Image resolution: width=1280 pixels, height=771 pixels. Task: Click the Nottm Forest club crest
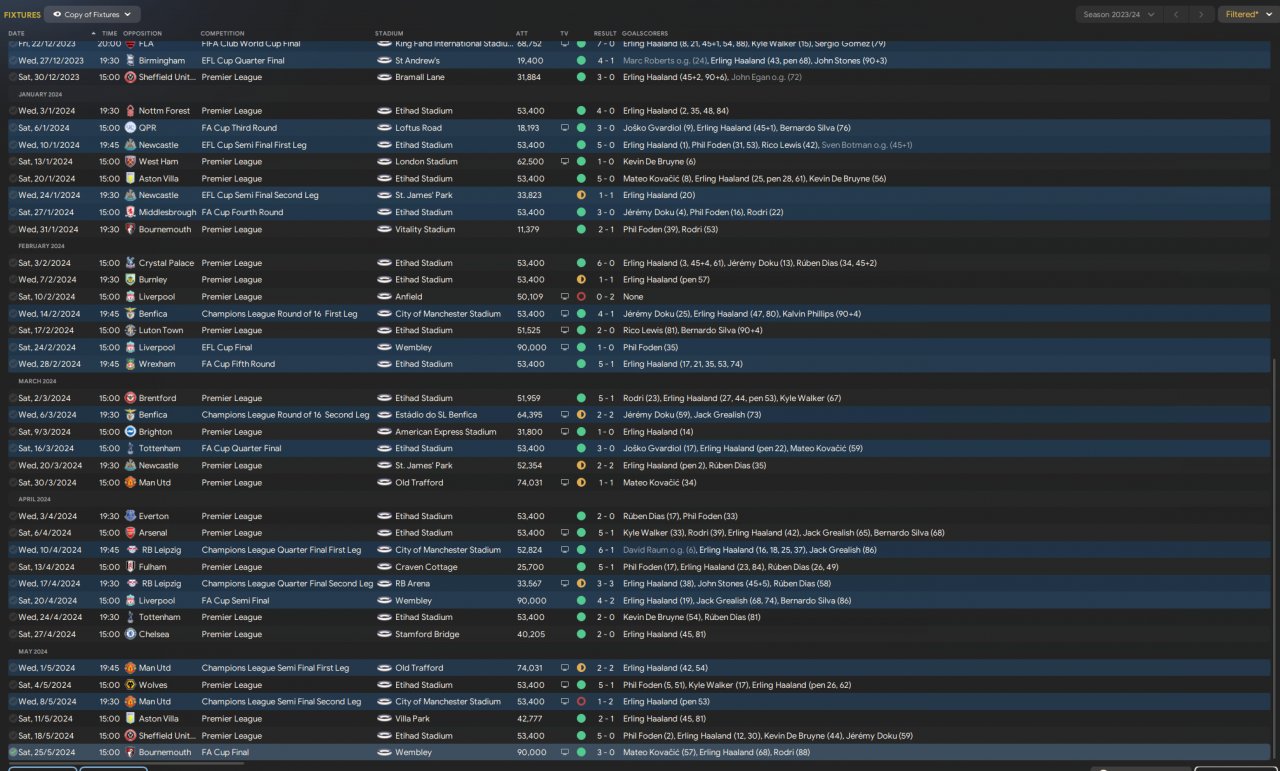(x=130, y=111)
